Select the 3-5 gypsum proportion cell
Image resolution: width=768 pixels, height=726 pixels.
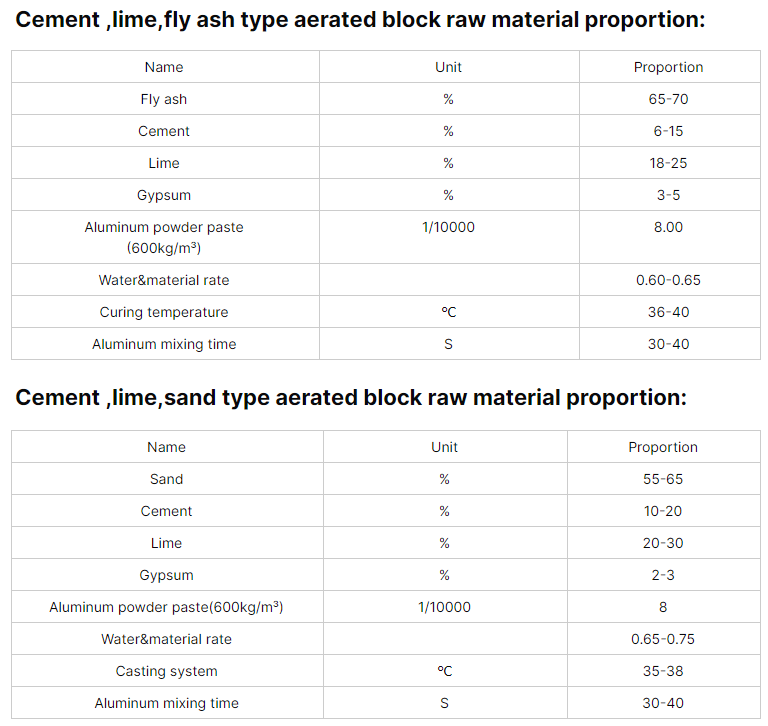point(668,195)
